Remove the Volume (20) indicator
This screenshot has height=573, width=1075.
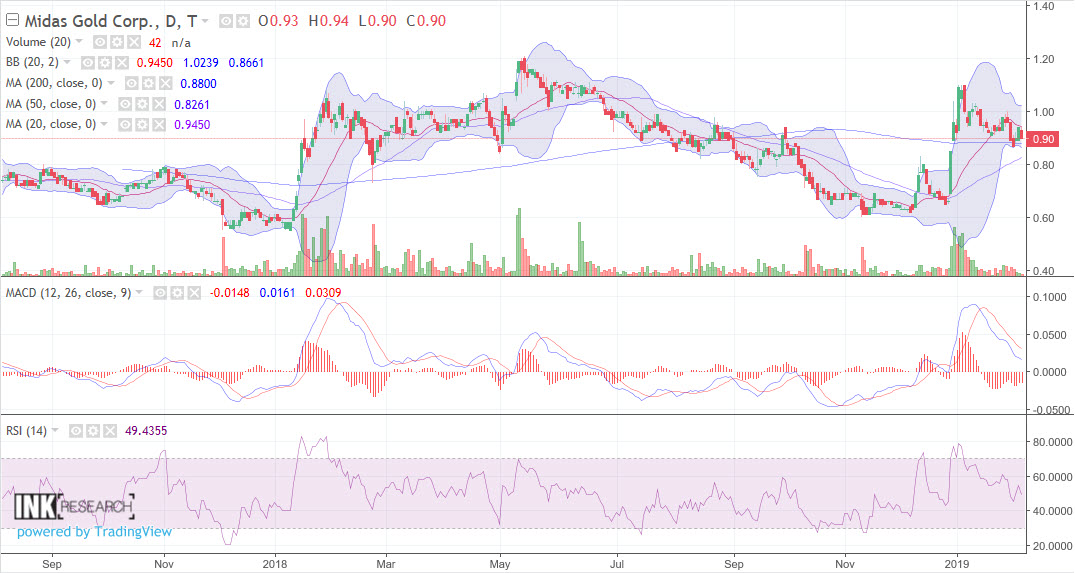[134, 42]
